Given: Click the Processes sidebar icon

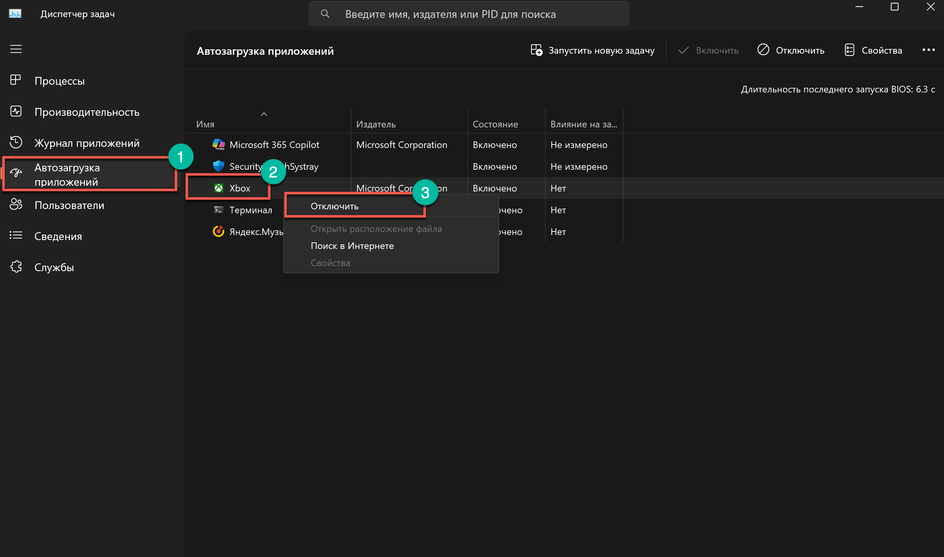Looking at the screenshot, I should pyautogui.click(x=16, y=80).
